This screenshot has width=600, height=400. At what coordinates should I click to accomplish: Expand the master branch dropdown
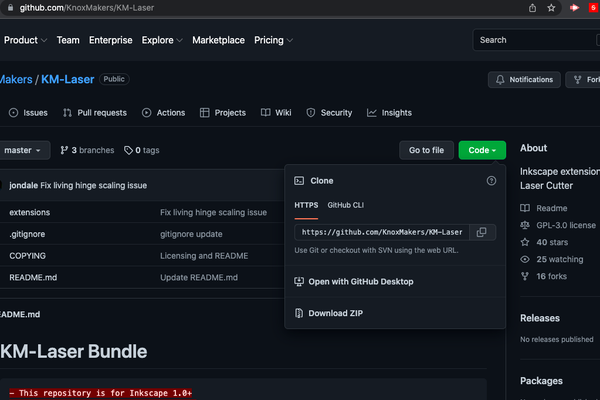pyautogui.click(x=24, y=150)
